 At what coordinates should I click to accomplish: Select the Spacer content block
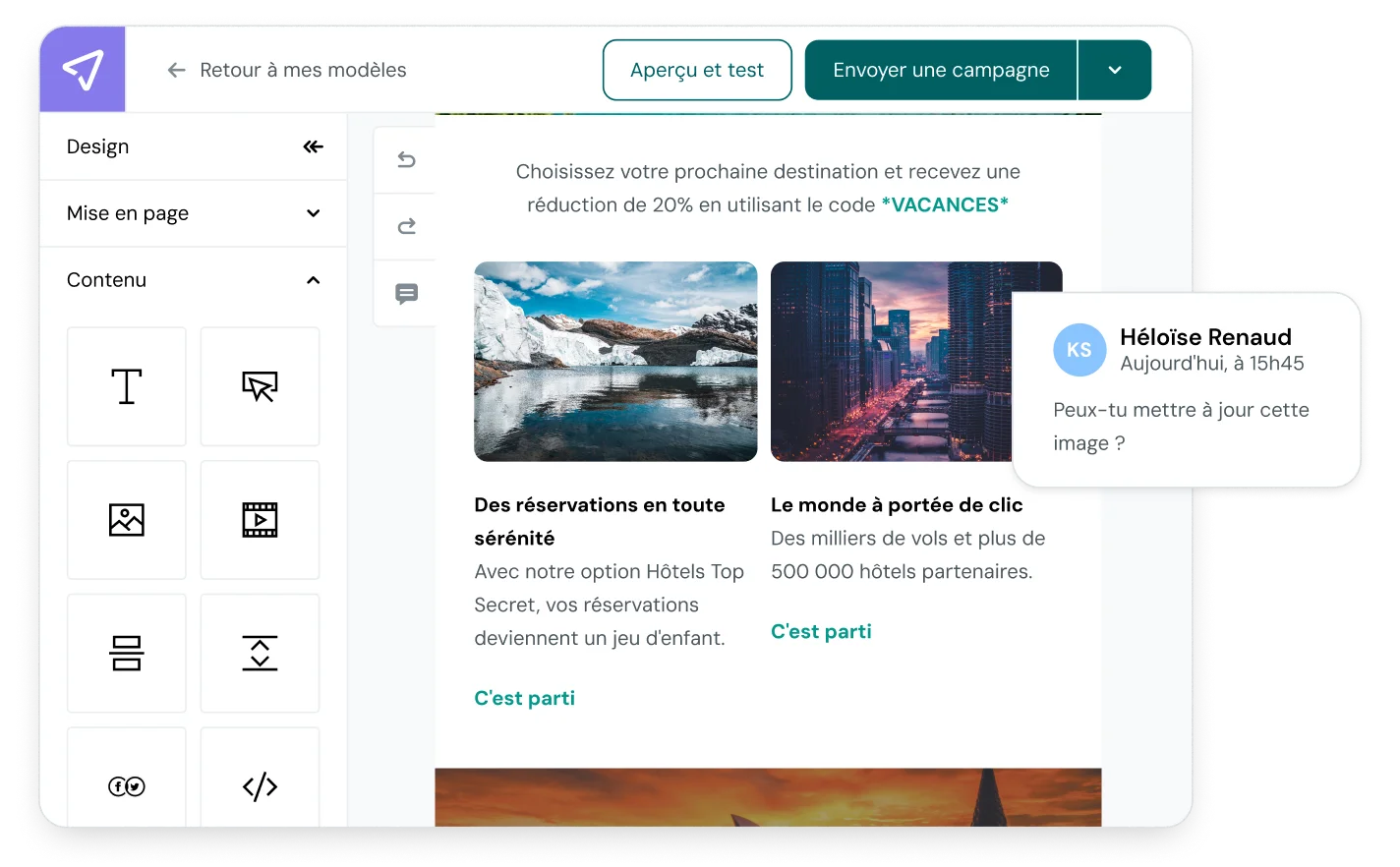point(261,654)
